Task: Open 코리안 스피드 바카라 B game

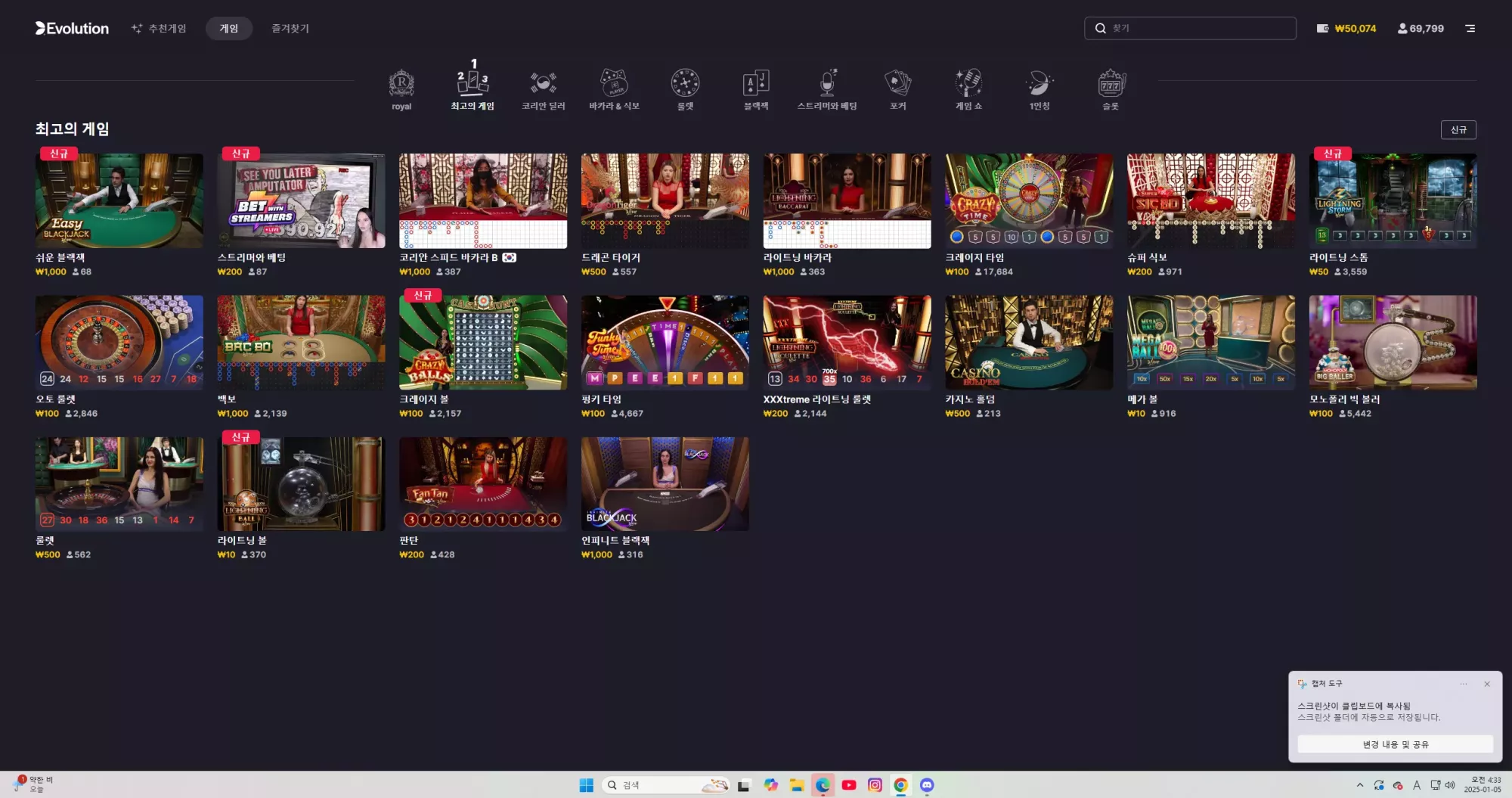Action: (483, 200)
